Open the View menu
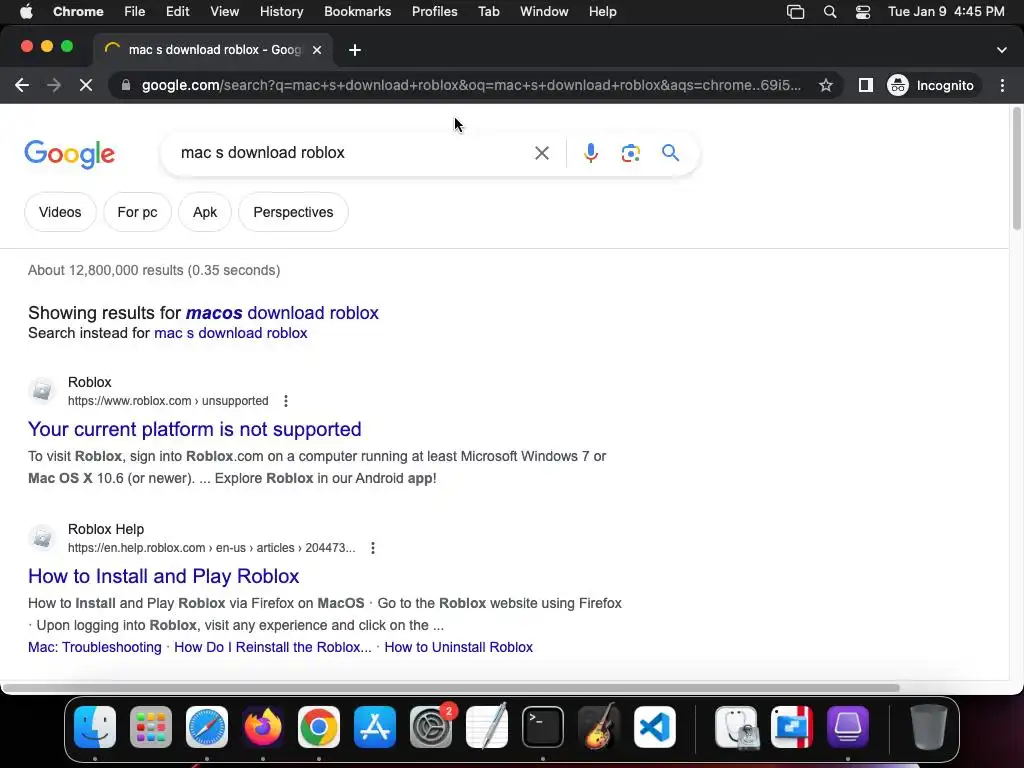 (x=225, y=12)
